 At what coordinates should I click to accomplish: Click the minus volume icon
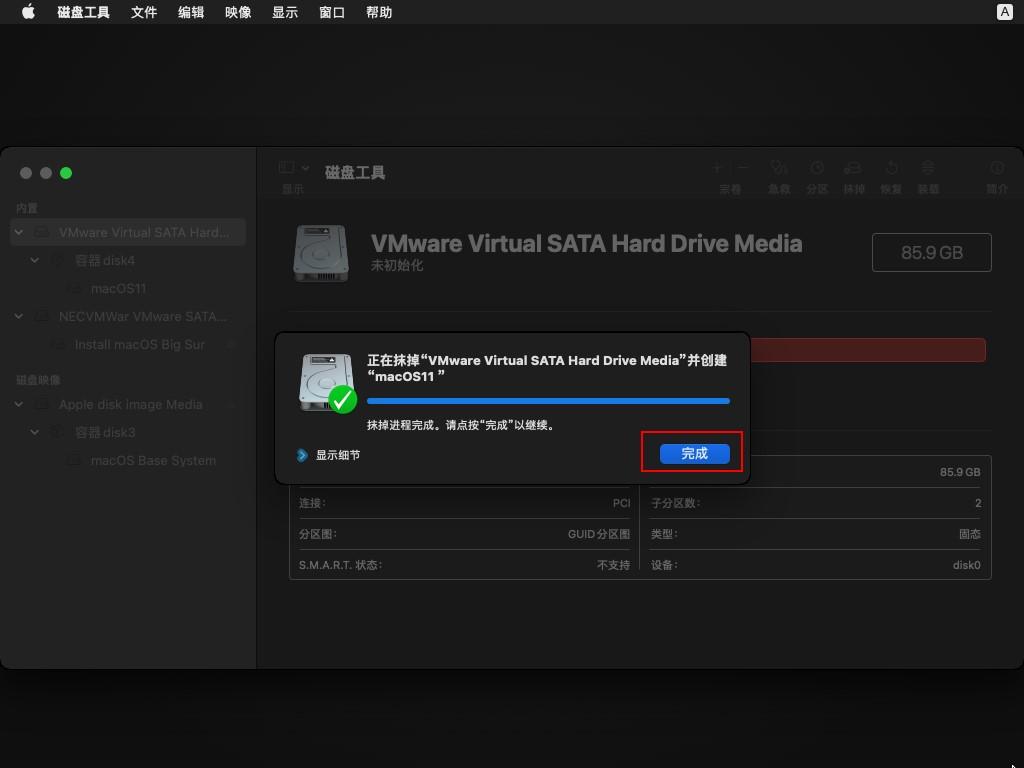tap(740, 168)
